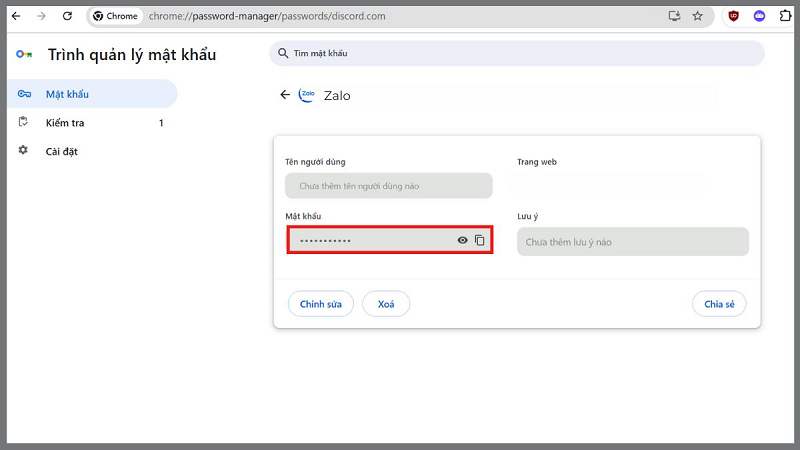The height and width of the screenshot is (450, 800).
Task: Click the Mật khẩu key icon in sidebar
Action: click(24, 94)
